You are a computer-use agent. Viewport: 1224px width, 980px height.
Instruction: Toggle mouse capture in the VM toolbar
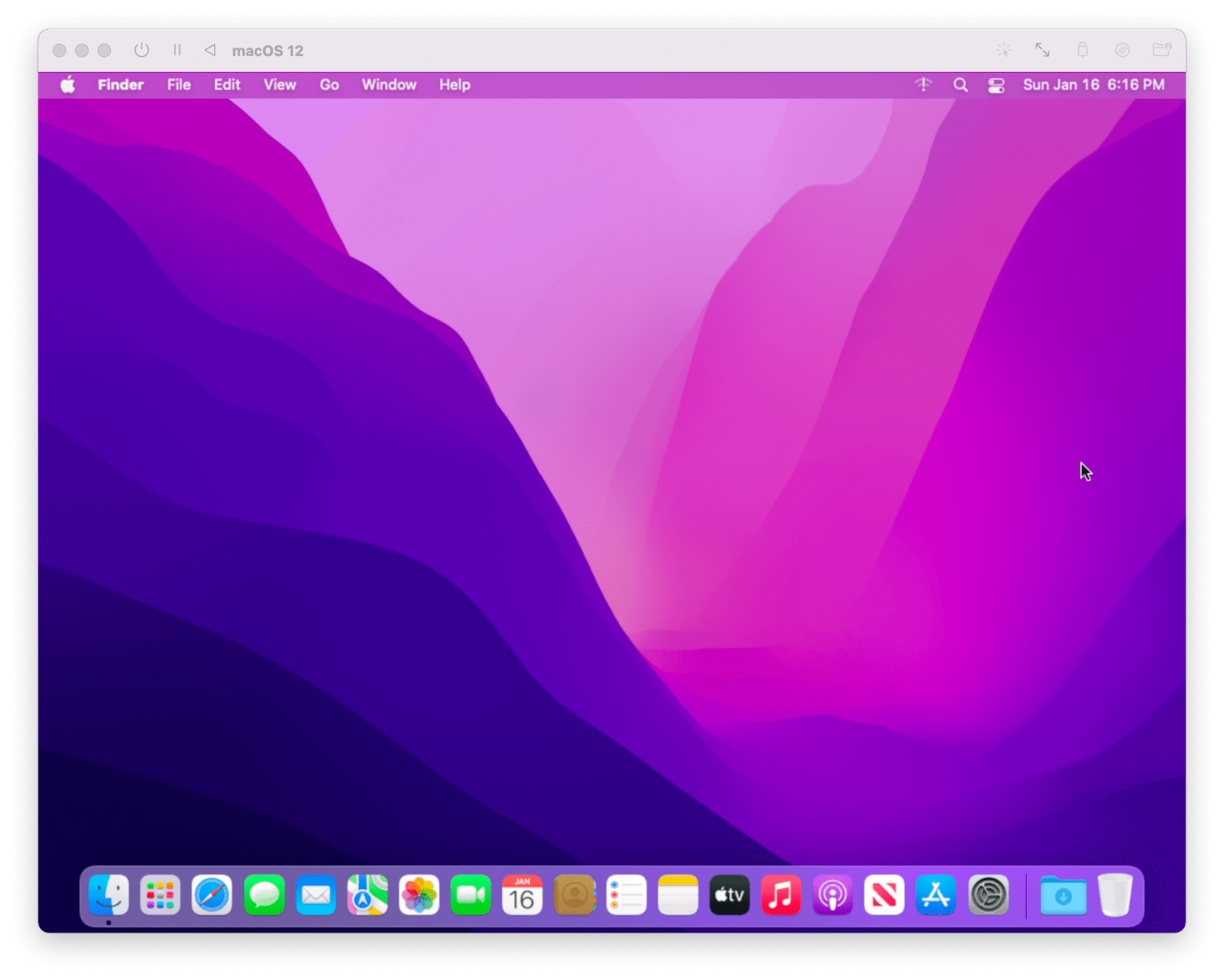pos(1003,50)
